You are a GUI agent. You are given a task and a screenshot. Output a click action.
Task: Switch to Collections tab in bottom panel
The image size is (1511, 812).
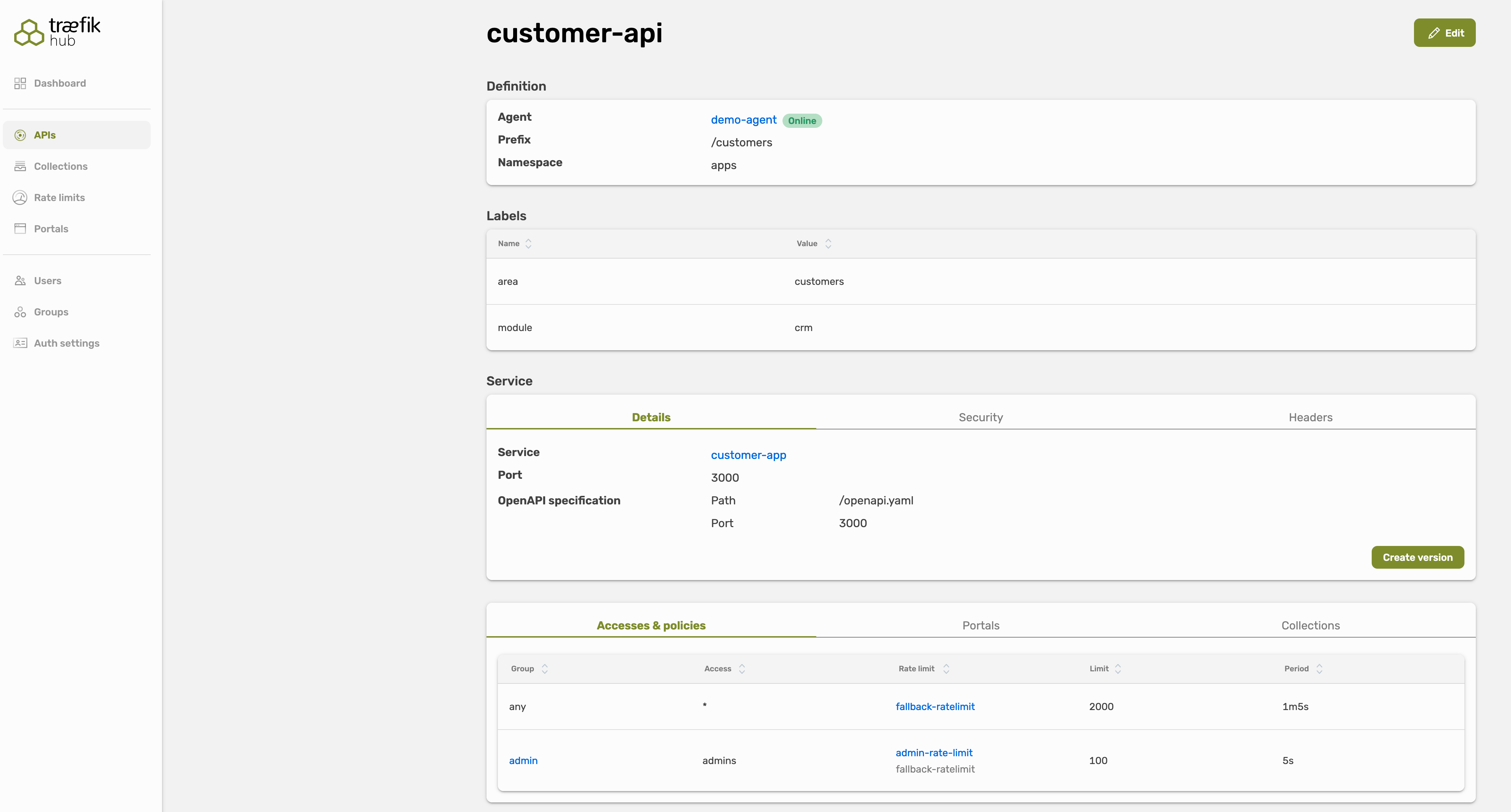(1310, 626)
